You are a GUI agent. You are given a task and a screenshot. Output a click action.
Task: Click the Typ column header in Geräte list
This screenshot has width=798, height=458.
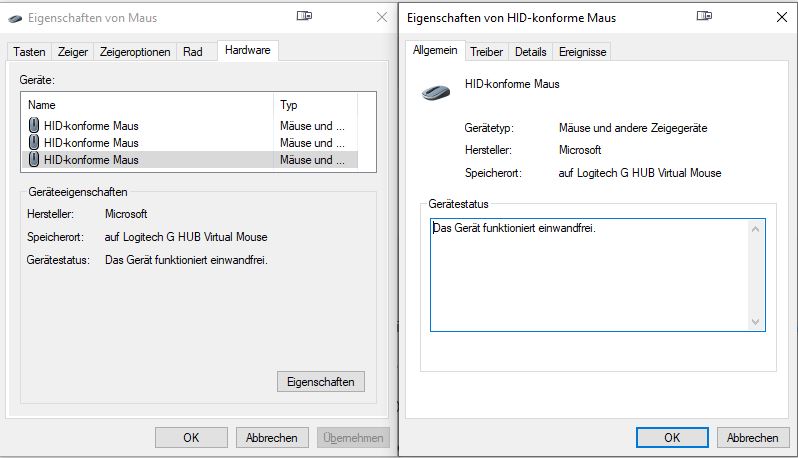point(316,105)
